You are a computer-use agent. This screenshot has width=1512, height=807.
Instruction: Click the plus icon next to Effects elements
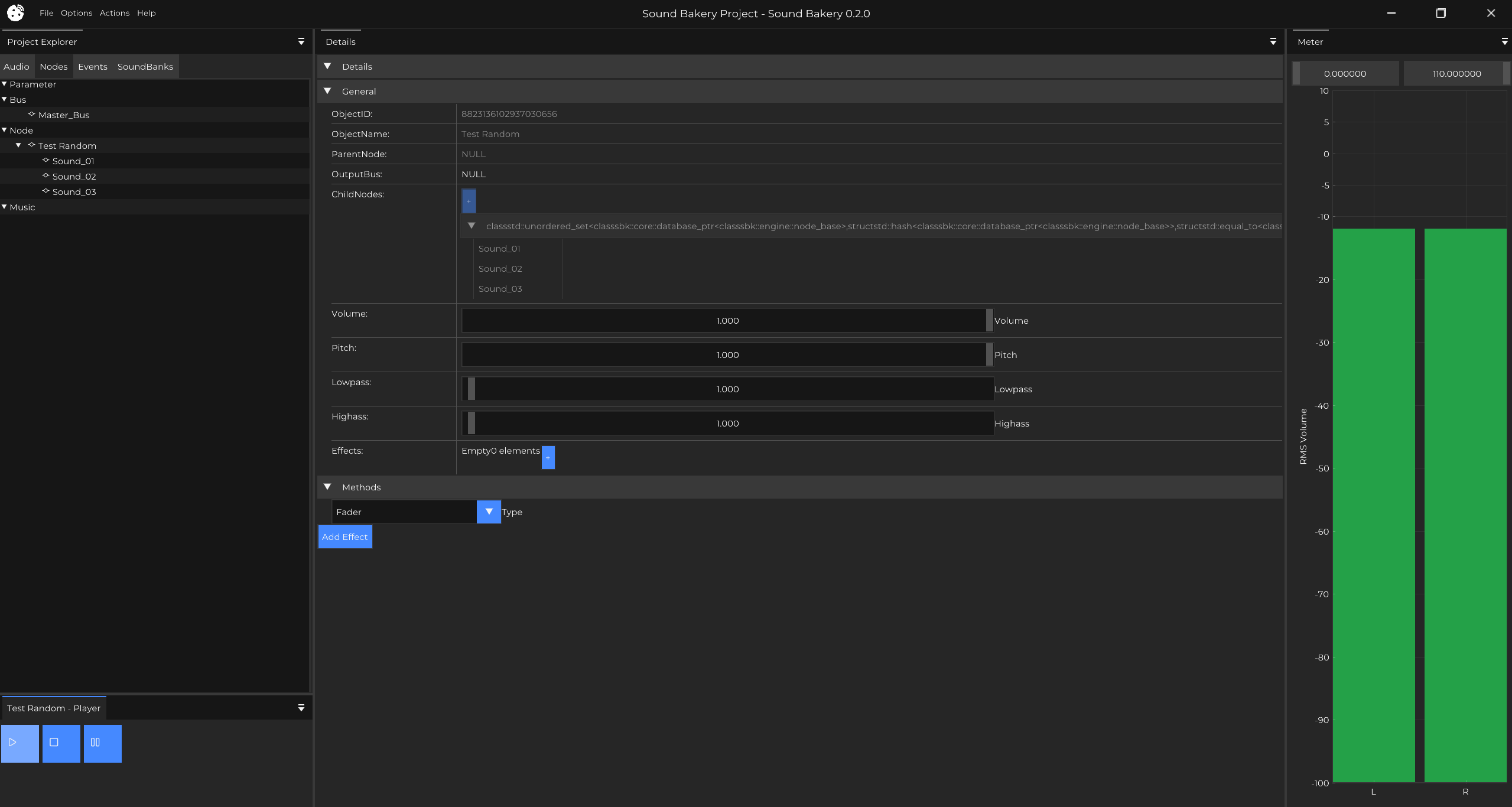point(548,457)
